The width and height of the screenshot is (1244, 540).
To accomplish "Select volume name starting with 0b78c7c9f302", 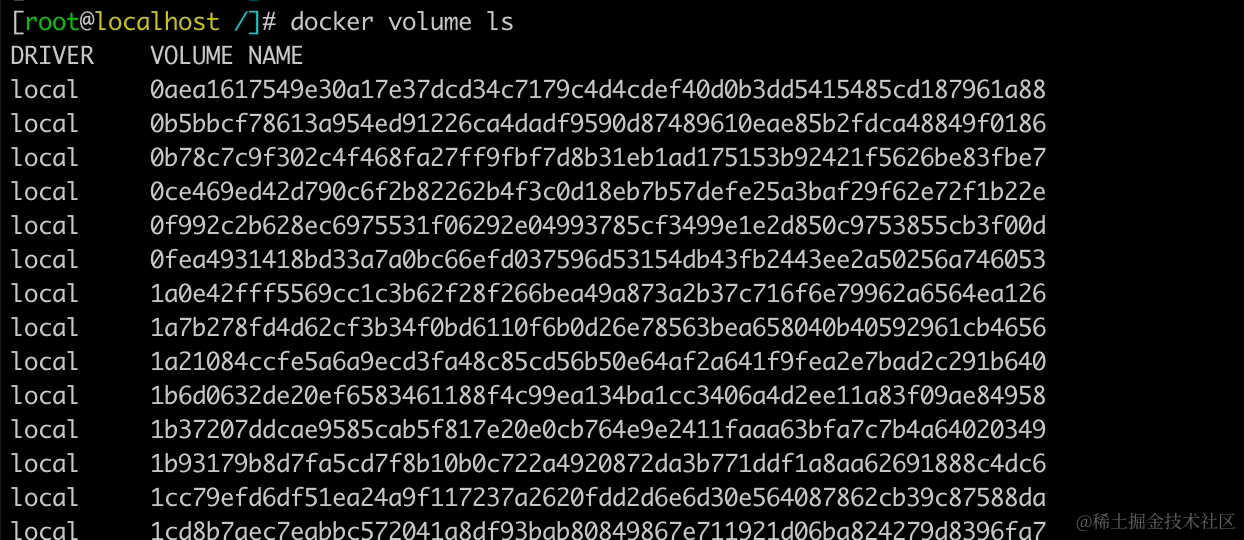I will [x=598, y=158].
